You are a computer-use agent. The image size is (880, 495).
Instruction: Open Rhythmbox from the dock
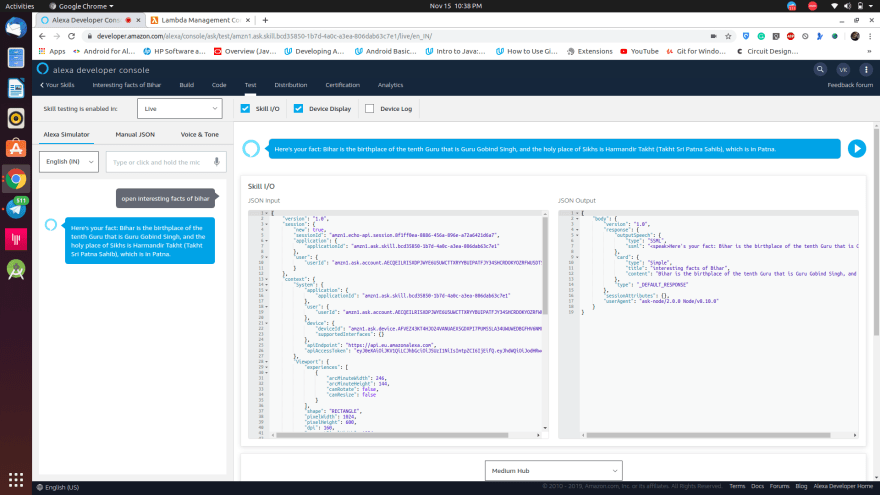pos(16,118)
